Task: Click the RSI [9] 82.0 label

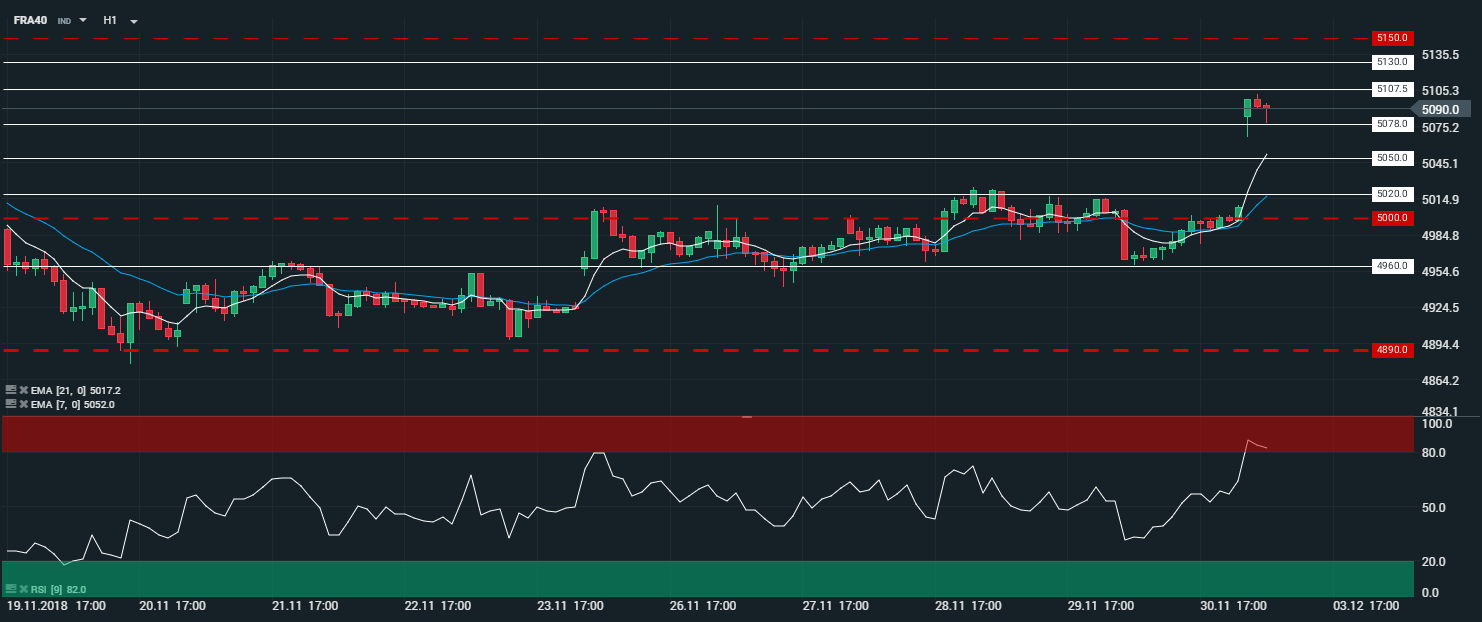Action: 59,590
